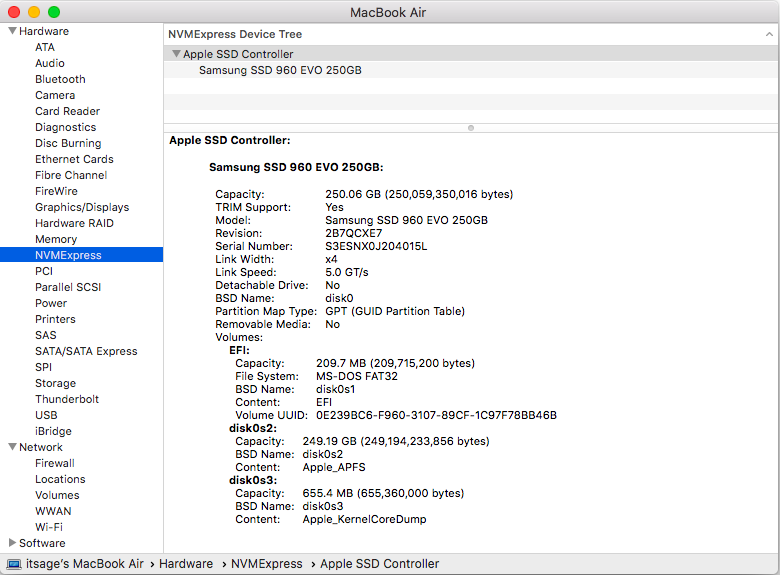Select Thunderbolt in the sidebar
Screen dimensions: 780x575
(67, 399)
